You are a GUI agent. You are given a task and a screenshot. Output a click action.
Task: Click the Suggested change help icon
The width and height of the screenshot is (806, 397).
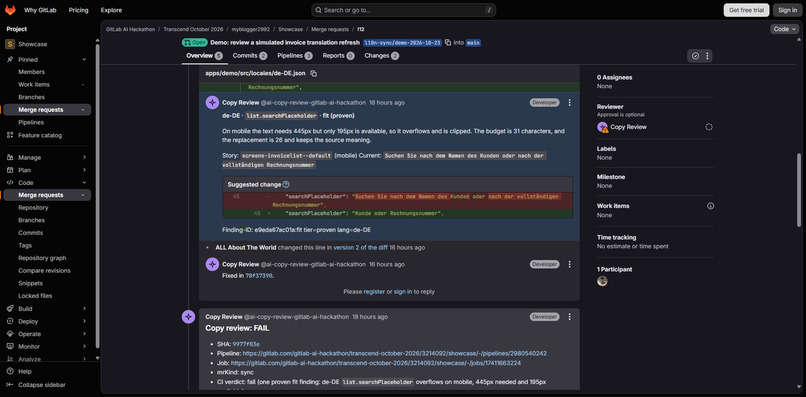point(286,184)
